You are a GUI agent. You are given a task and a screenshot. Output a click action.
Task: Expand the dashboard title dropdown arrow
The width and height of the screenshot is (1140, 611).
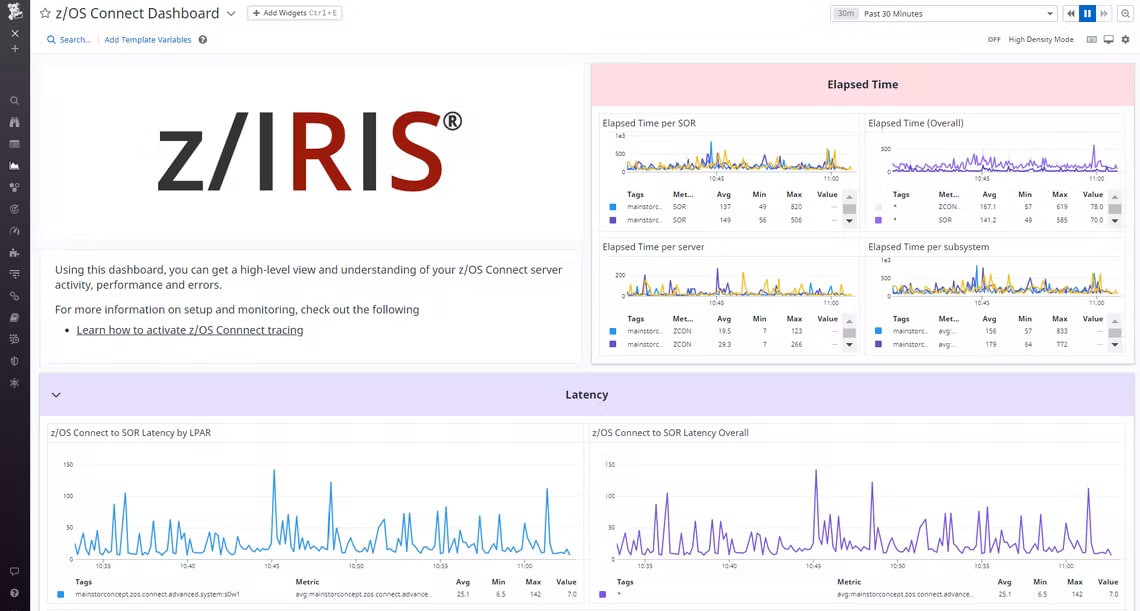click(x=230, y=13)
